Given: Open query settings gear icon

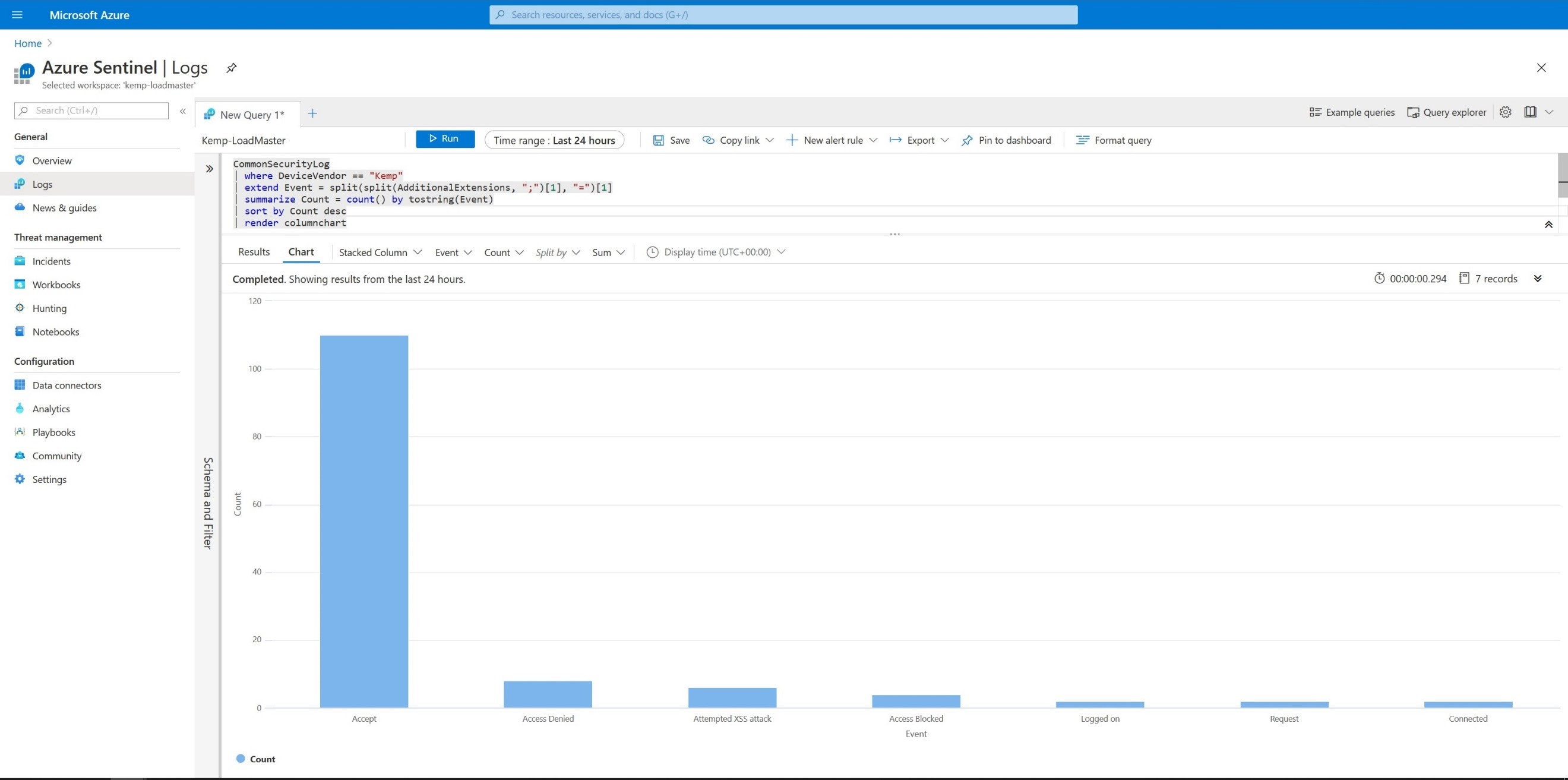Looking at the screenshot, I should coord(1504,112).
